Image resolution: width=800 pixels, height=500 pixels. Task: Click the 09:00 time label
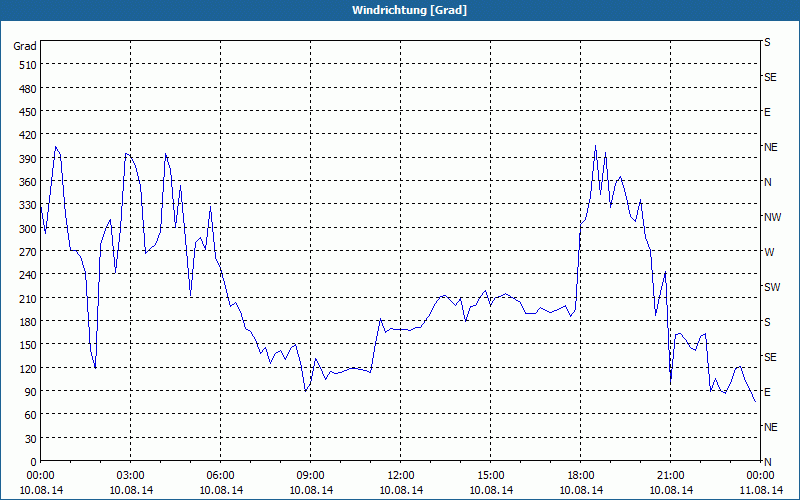[311, 476]
